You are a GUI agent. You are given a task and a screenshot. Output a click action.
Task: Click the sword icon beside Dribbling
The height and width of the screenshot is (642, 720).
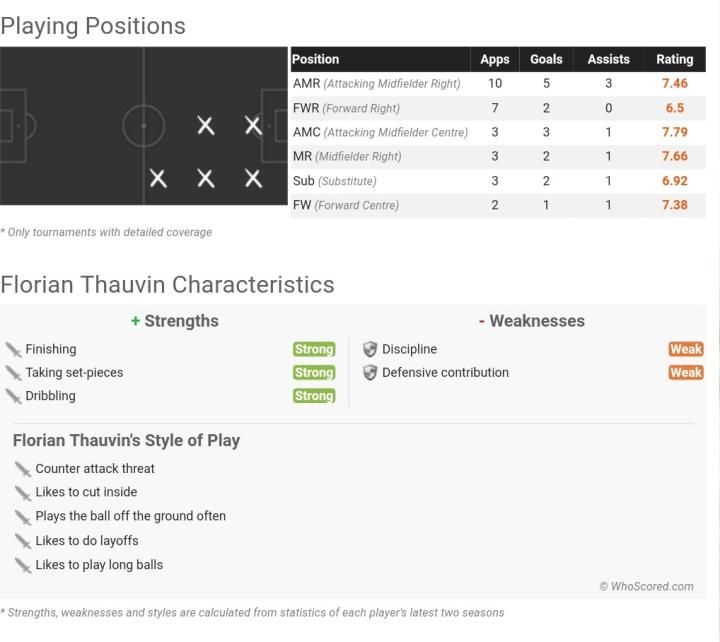(x=13, y=396)
